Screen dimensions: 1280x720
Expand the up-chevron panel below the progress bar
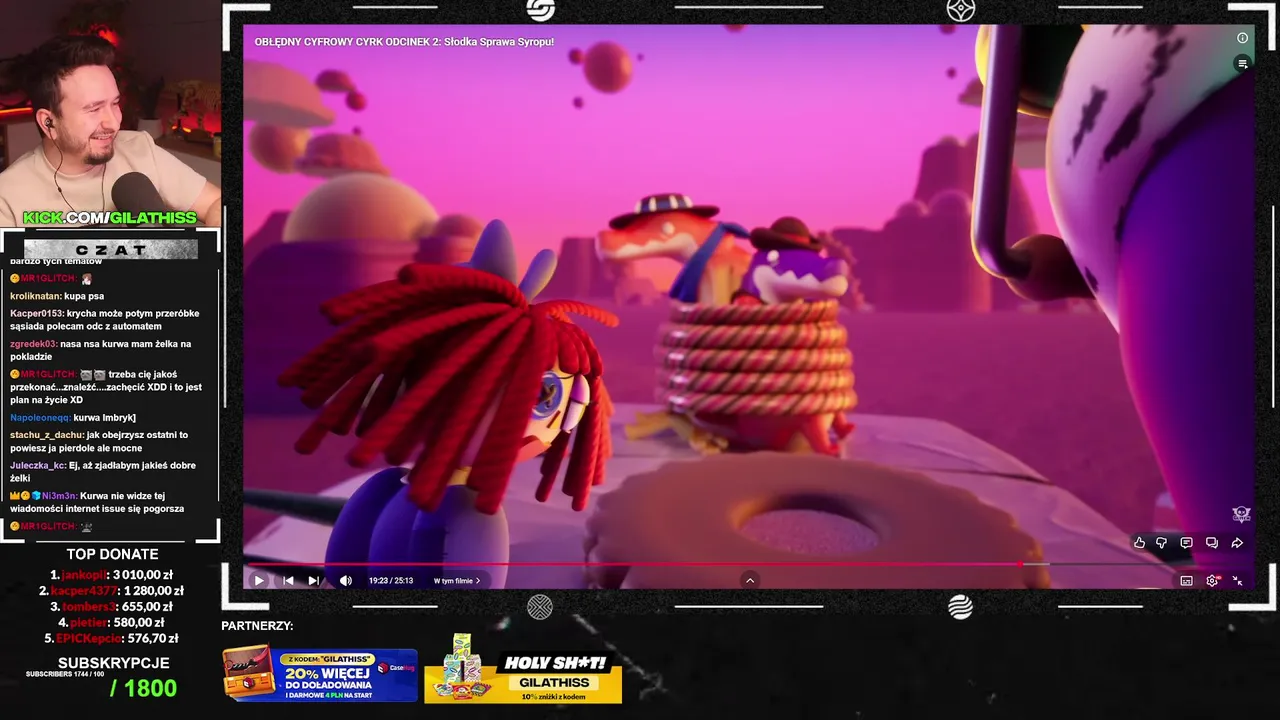click(x=750, y=580)
